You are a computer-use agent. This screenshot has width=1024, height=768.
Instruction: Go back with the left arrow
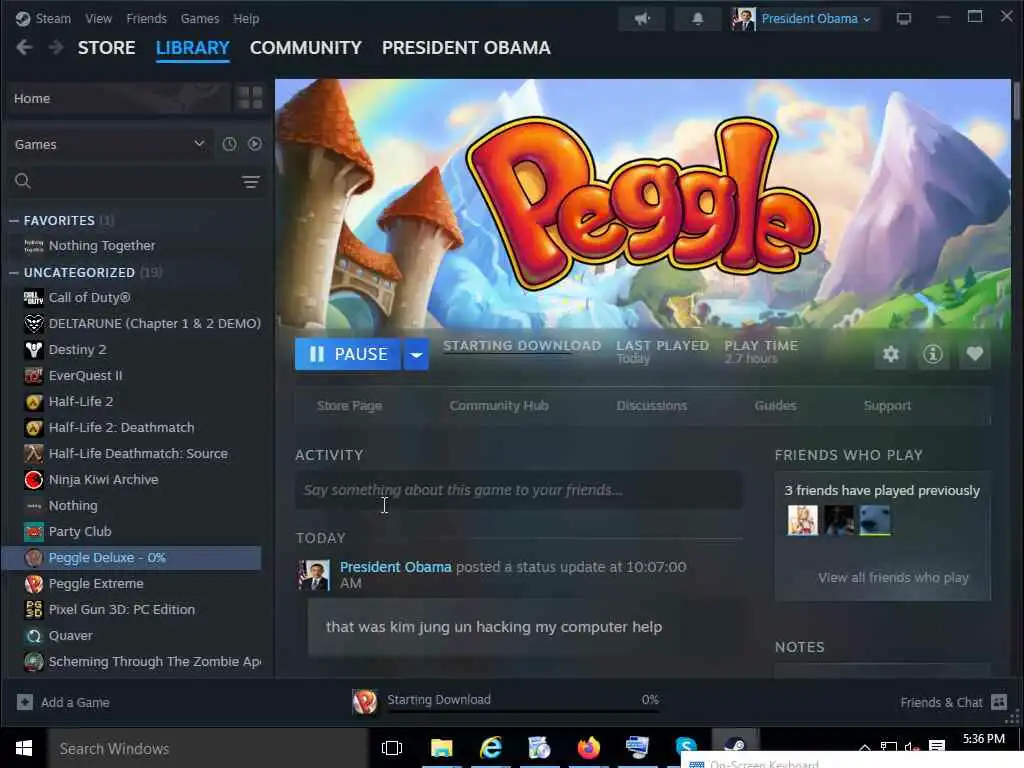[x=24, y=47]
